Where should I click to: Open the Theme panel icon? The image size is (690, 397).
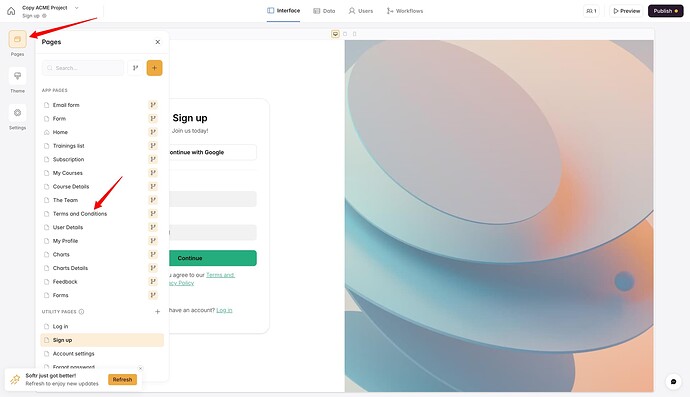click(17, 76)
